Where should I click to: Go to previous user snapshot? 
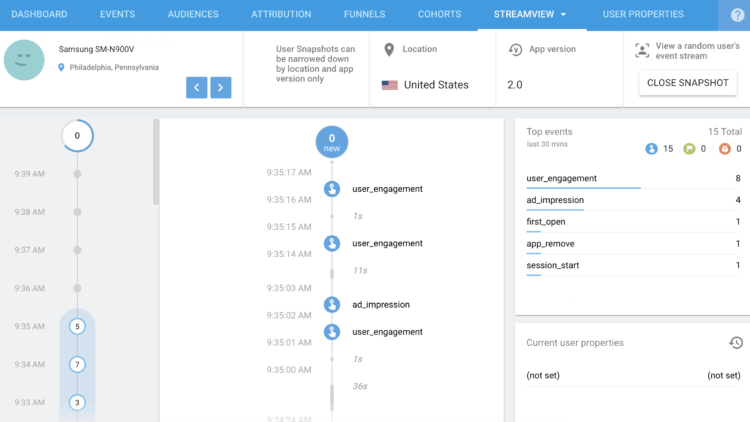point(197,88)
